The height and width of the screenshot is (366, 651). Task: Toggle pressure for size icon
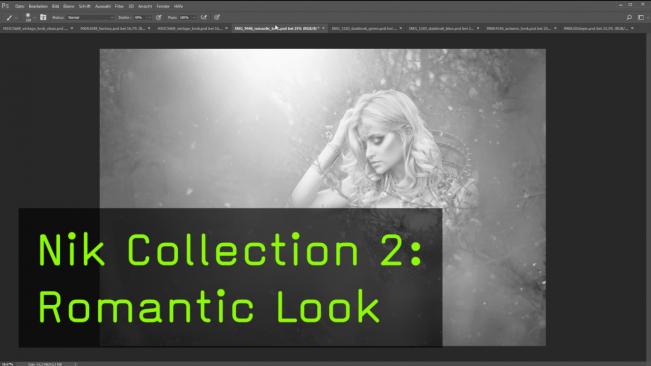217,17
